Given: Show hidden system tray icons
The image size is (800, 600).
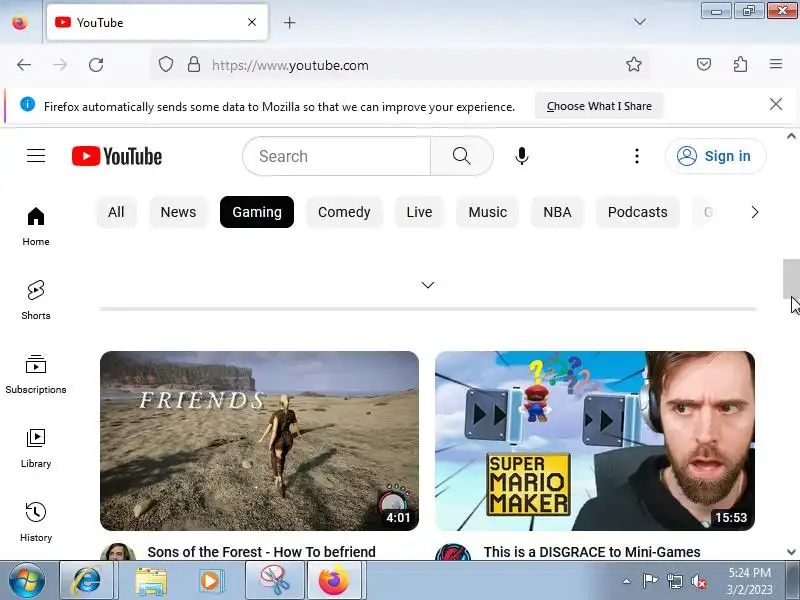Looking at the screenshot, I should point(626,581).
